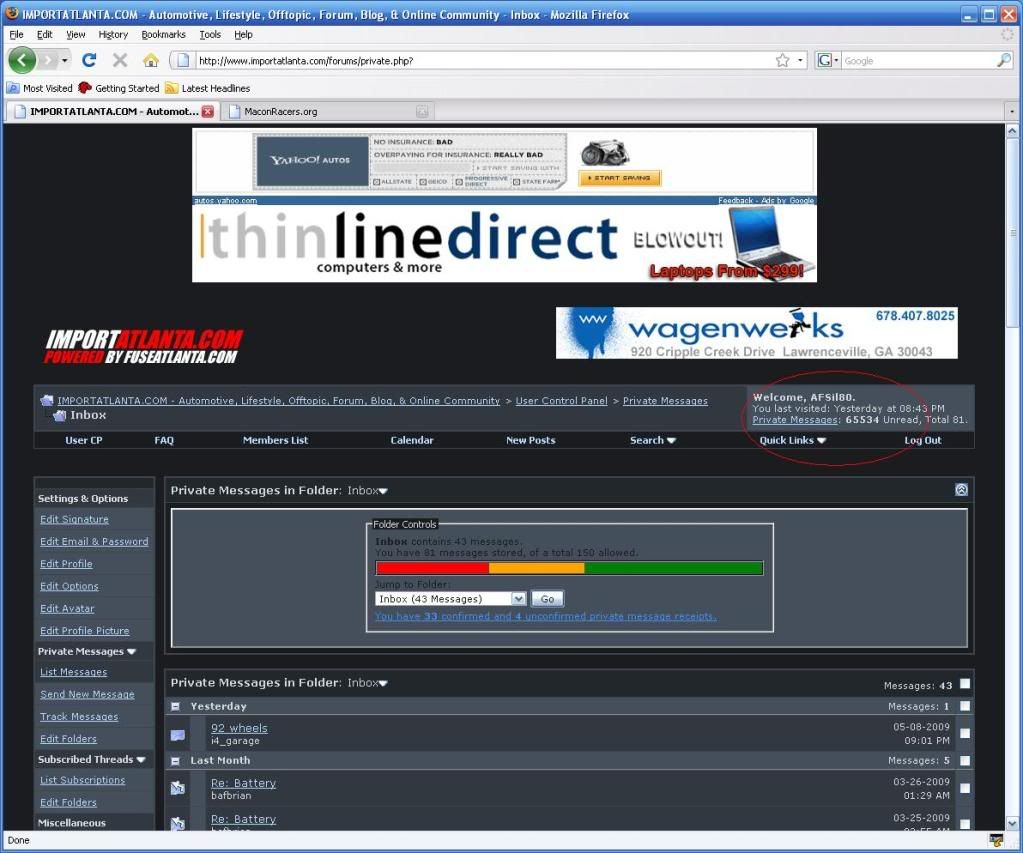Open the Calendar navbar link
Viewport: 1023px width, 853px height.
pyautogui.click(x=412, y=441)
